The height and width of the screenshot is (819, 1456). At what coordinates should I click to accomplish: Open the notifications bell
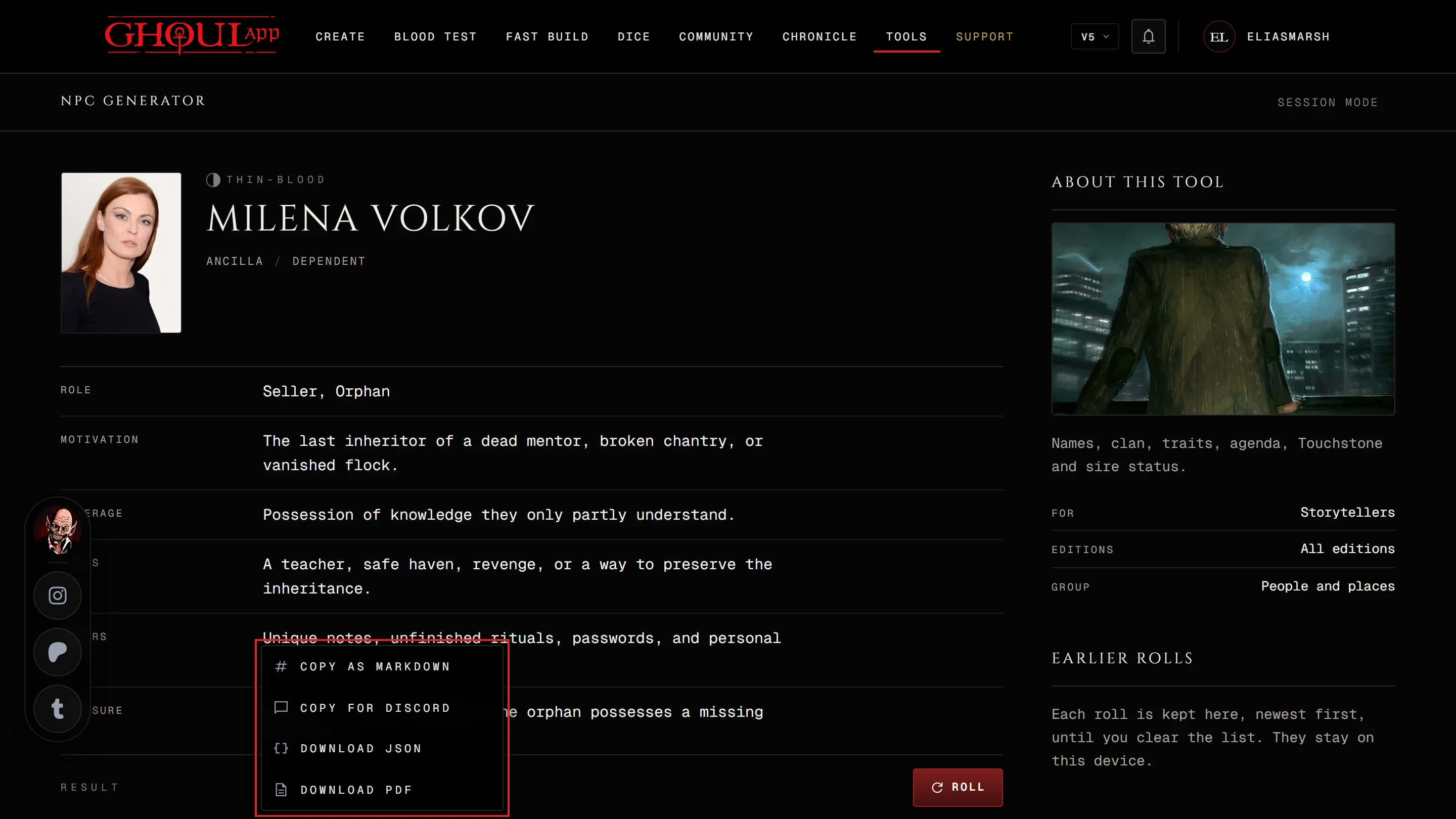click(x=1148, y=37)
